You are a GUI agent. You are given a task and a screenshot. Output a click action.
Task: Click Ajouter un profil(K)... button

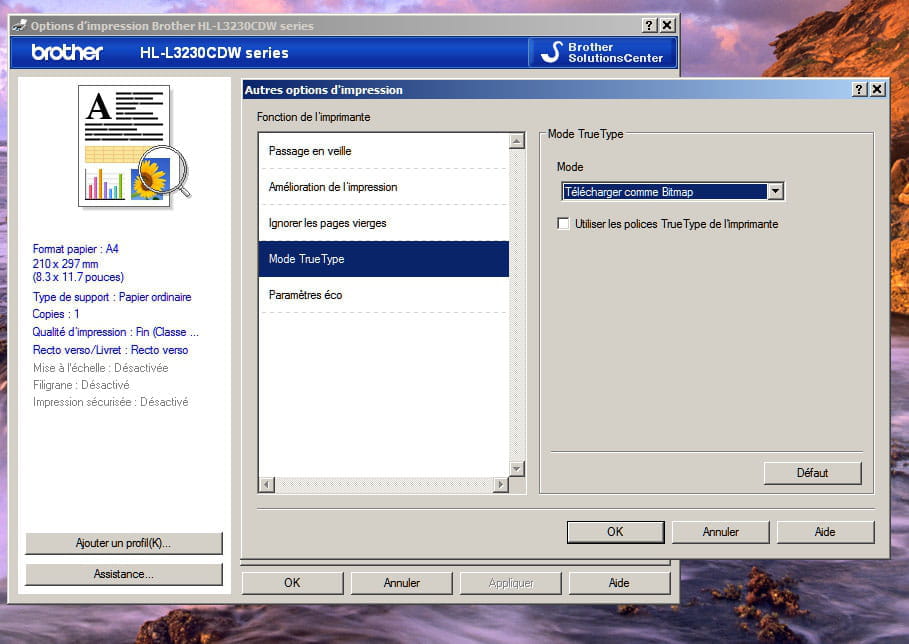click(123, 543)
